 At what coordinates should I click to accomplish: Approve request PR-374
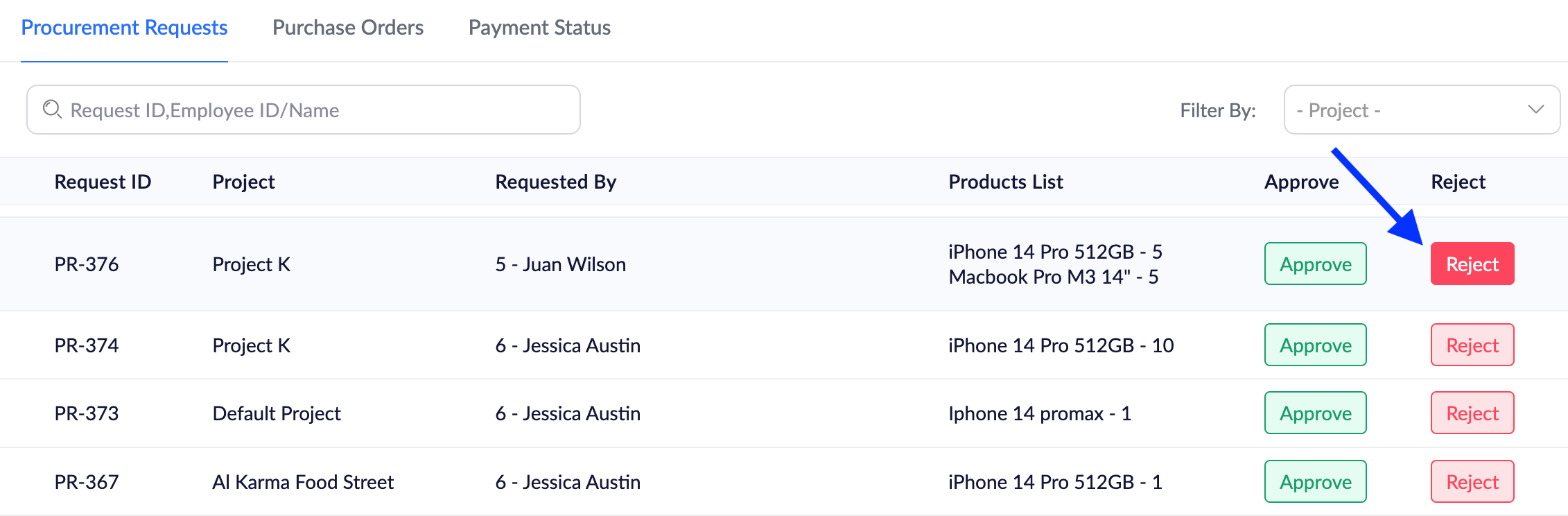click(x=1315, y=345)
